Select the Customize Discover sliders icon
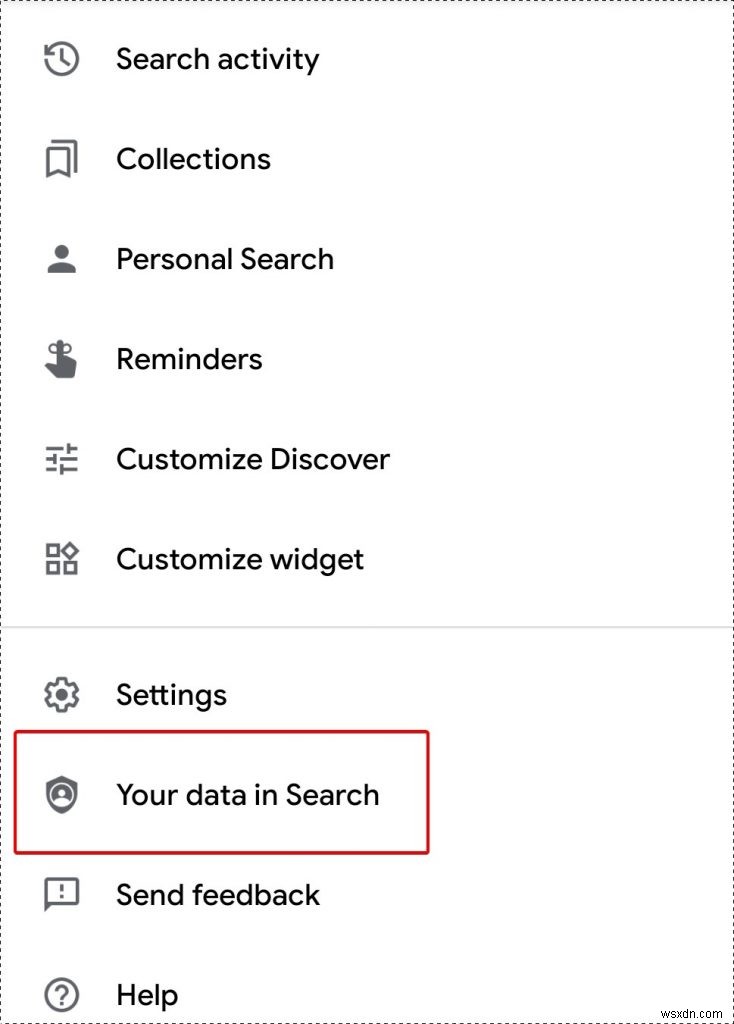Image resolution: width=734 pixels, height=1024 pixels. [x=60, y=458]
